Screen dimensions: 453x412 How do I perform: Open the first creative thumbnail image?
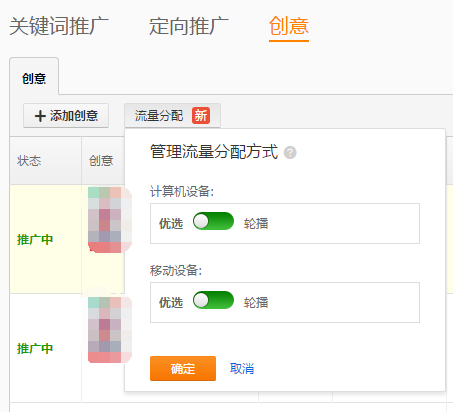110,220
